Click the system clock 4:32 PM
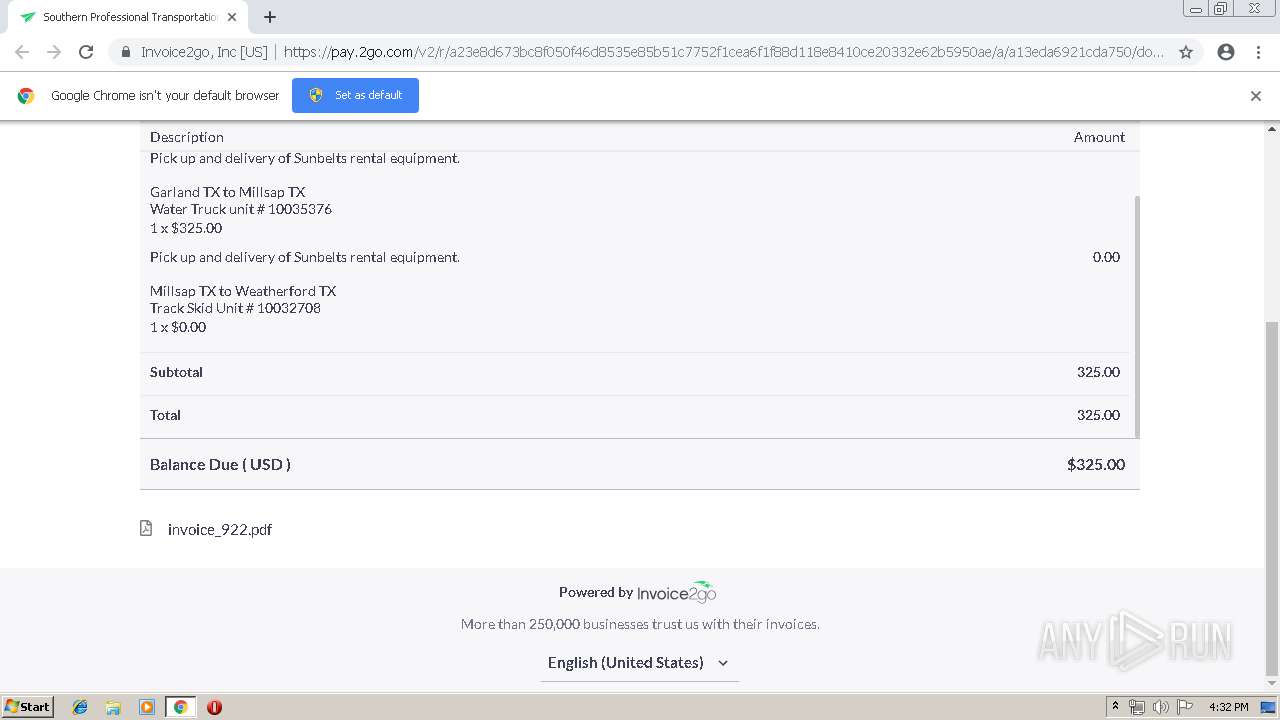Image resolution: width=1280 pixels, height=720 pixels. (1228, 707)
